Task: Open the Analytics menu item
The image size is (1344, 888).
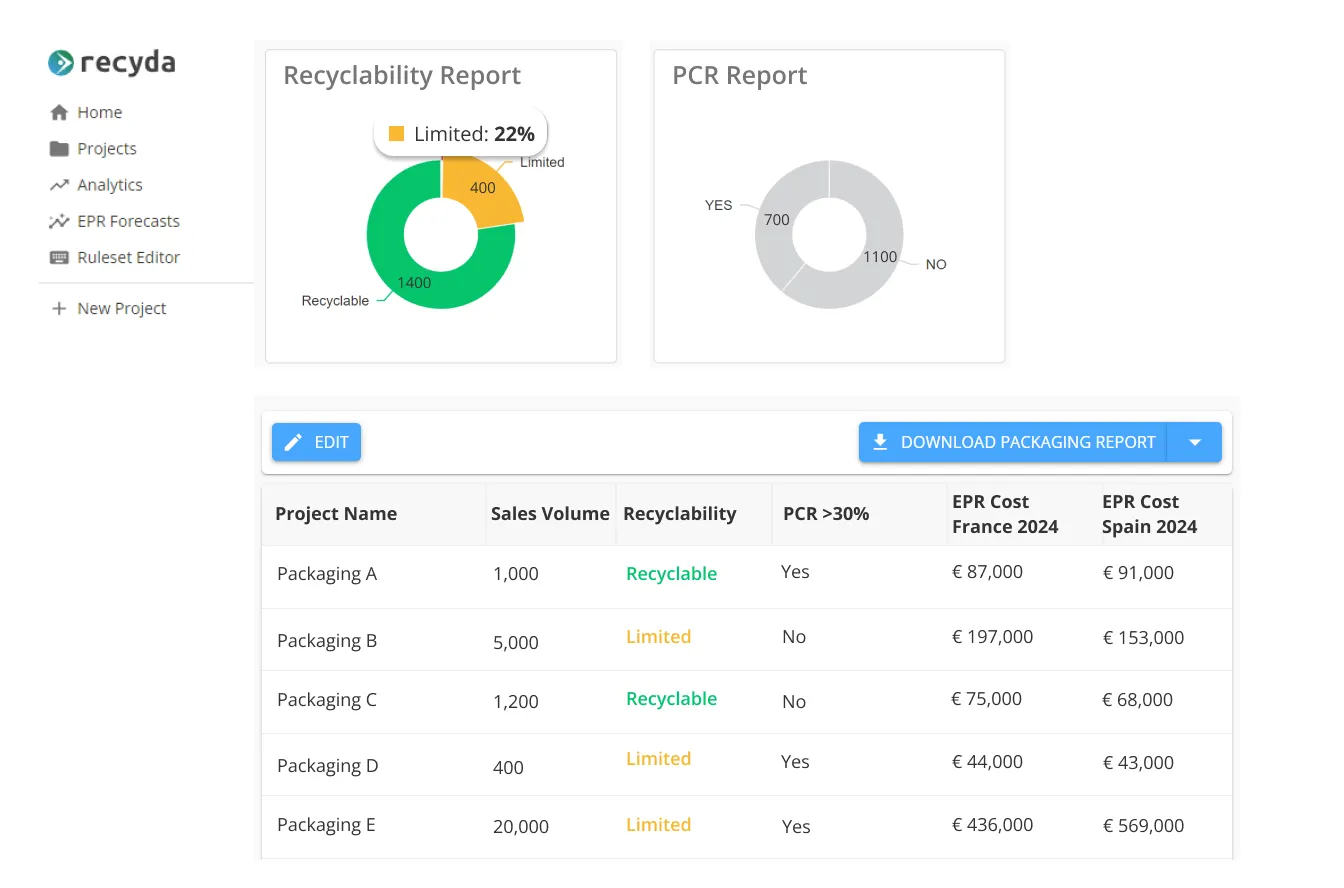Action: 109,185
